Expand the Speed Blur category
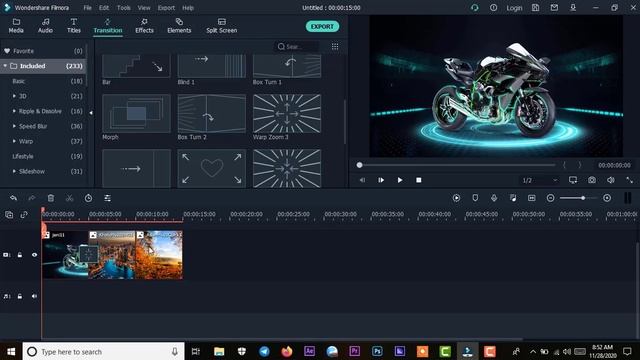Screen dimensions: 640x360 click(14, 126)
